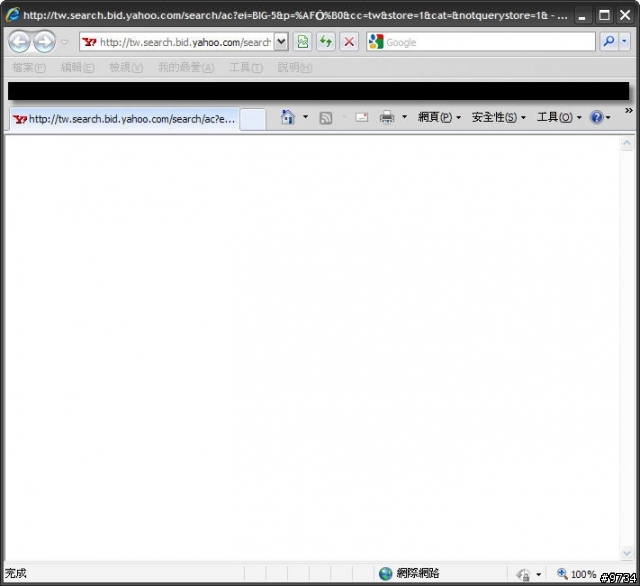Expand the Print options dropdown arrow
This screenshot has width=640, height=586.
pyautogui.click(x=404, y=117)
